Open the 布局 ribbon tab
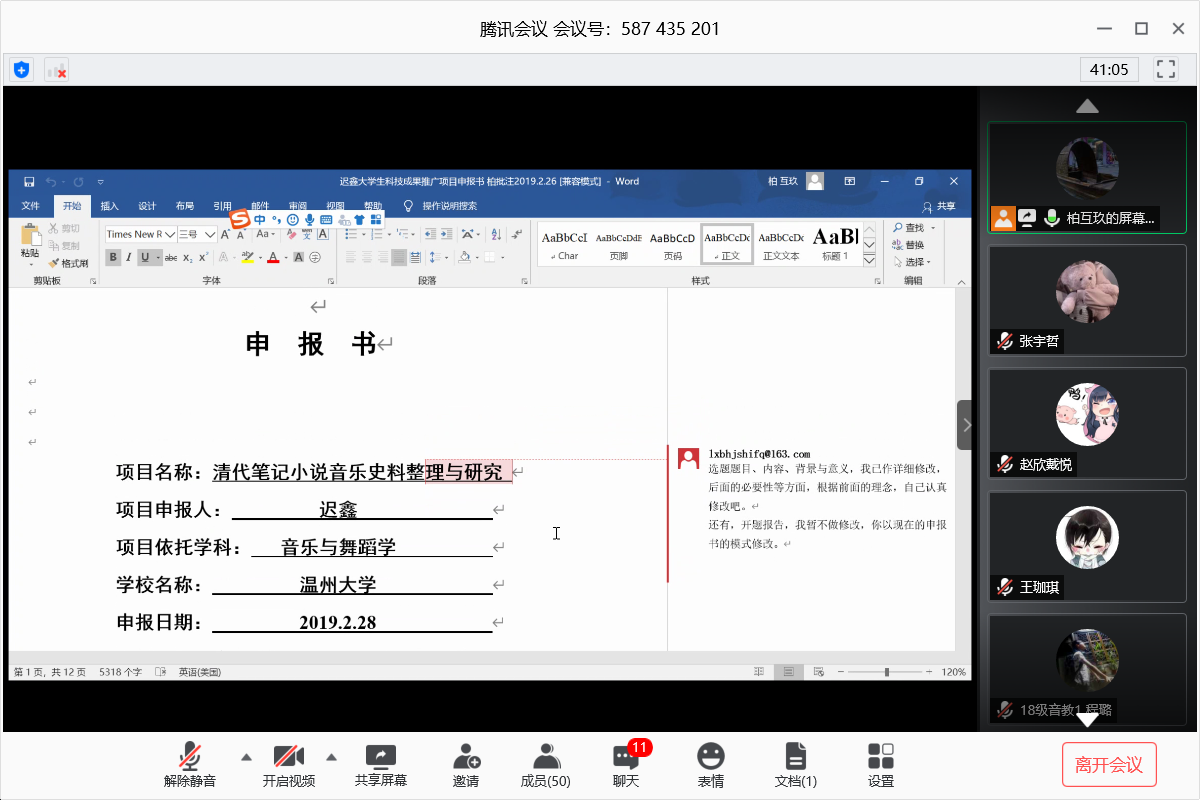Screen dimensions: 1200x800 coord(185,206)
